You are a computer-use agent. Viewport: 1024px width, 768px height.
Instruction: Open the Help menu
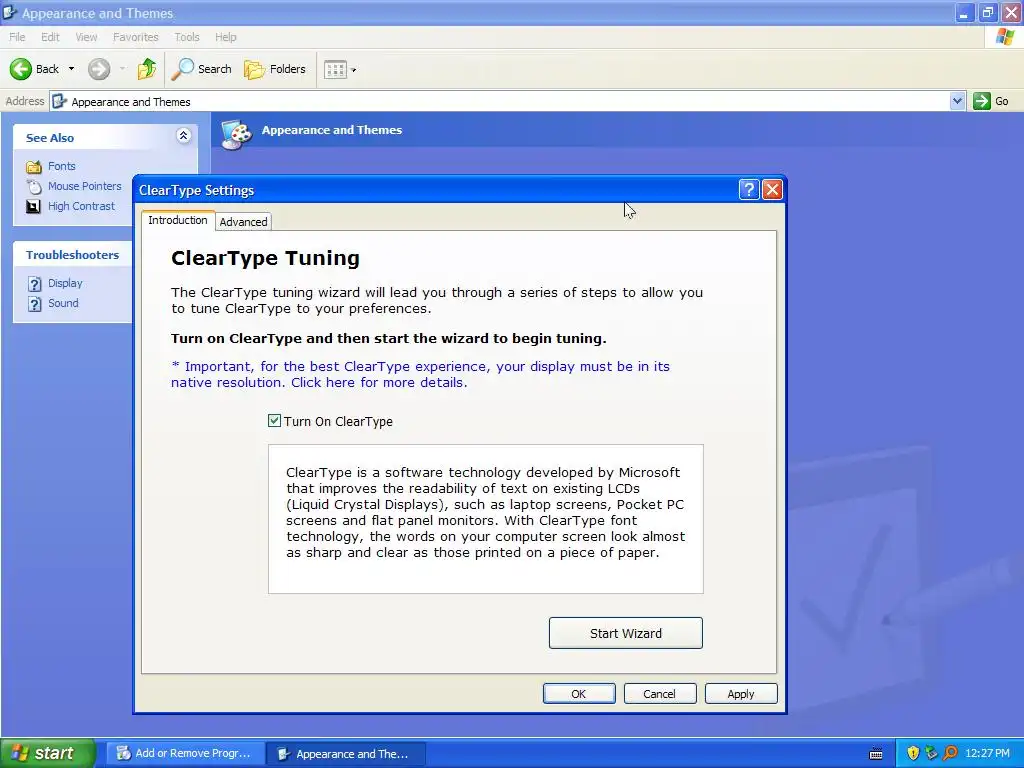click(x=226, y=37)
